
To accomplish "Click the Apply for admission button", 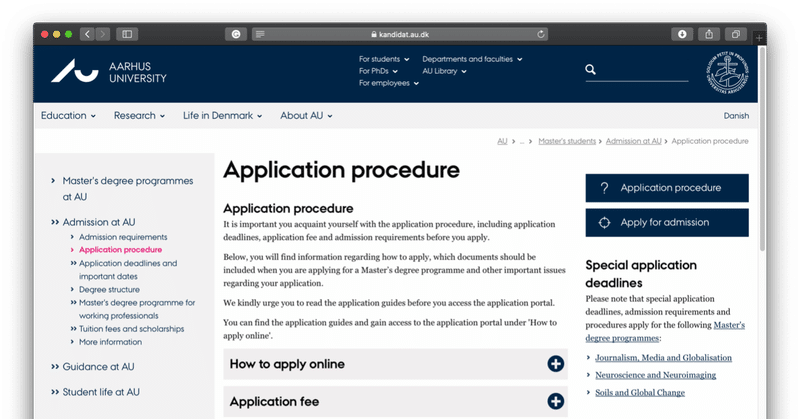I will coord(667,223).
